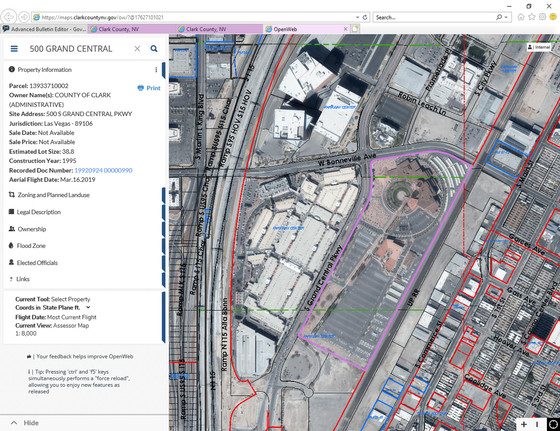Image resolution: width=560 pixels, height=431 pixels.
Task: Switch to second Clark County, NV tab
Action: point(219,29)
